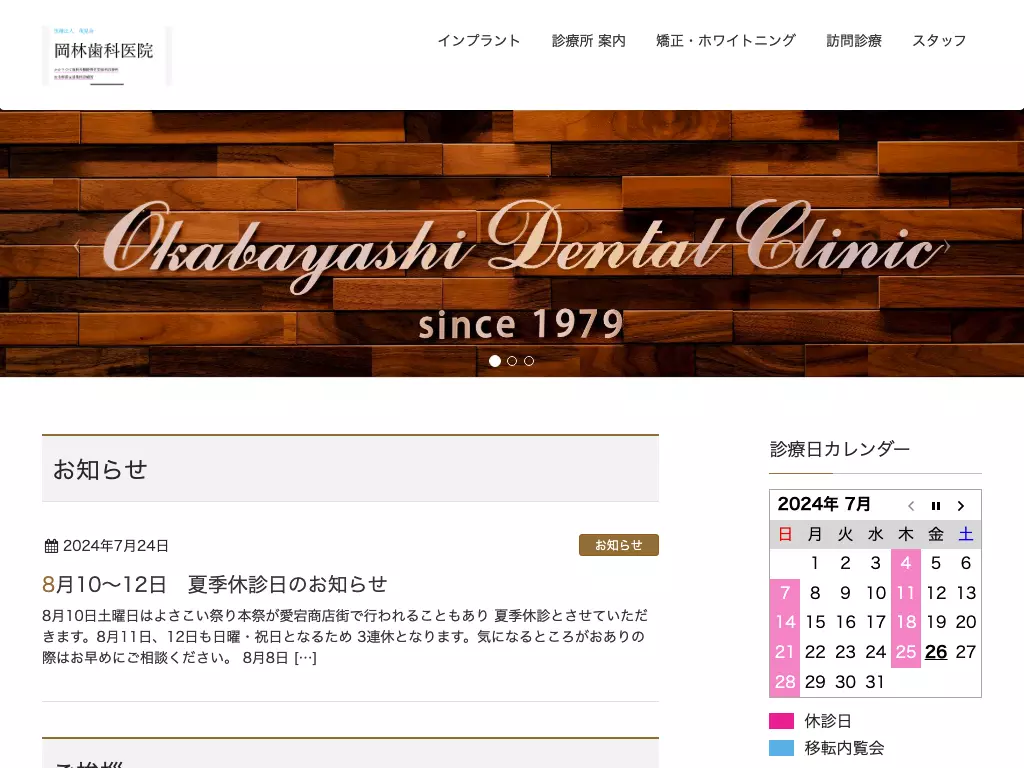This screenshot has height=768, width=1024.
Task: Click the お知らせ category badge
Action: [618, 545]
